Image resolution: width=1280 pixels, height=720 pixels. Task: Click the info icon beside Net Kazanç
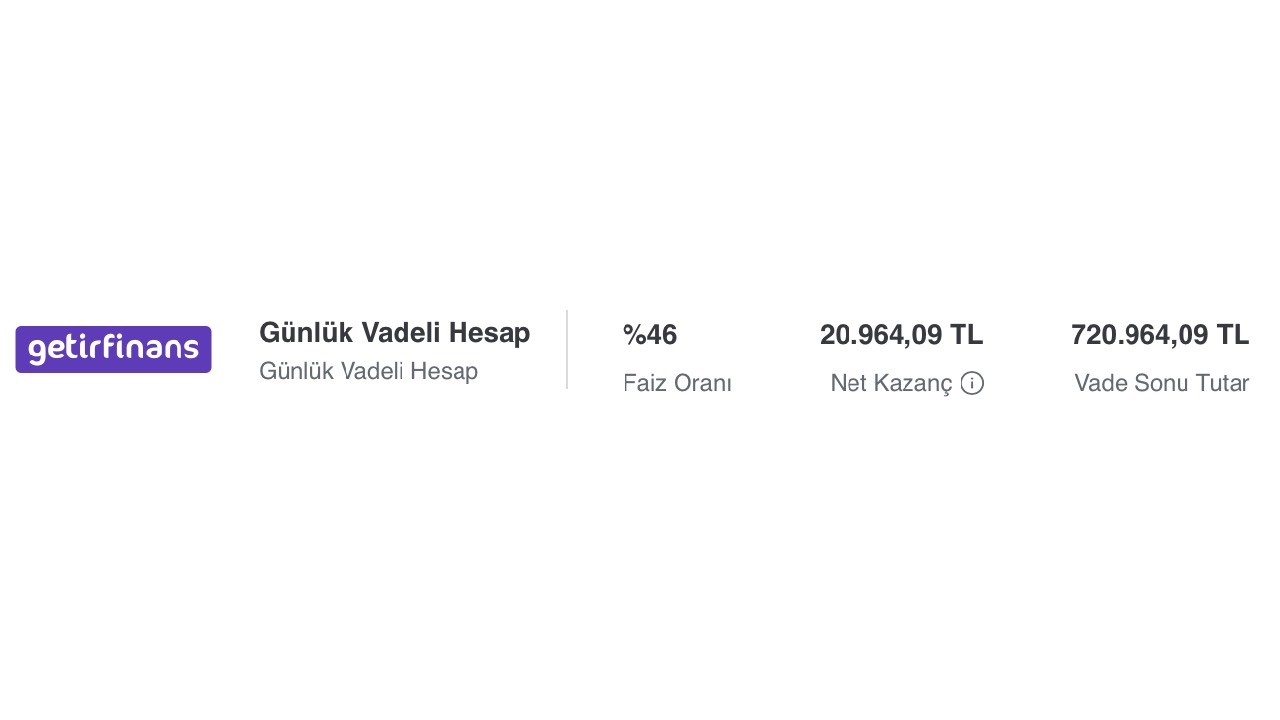point(972,383)
